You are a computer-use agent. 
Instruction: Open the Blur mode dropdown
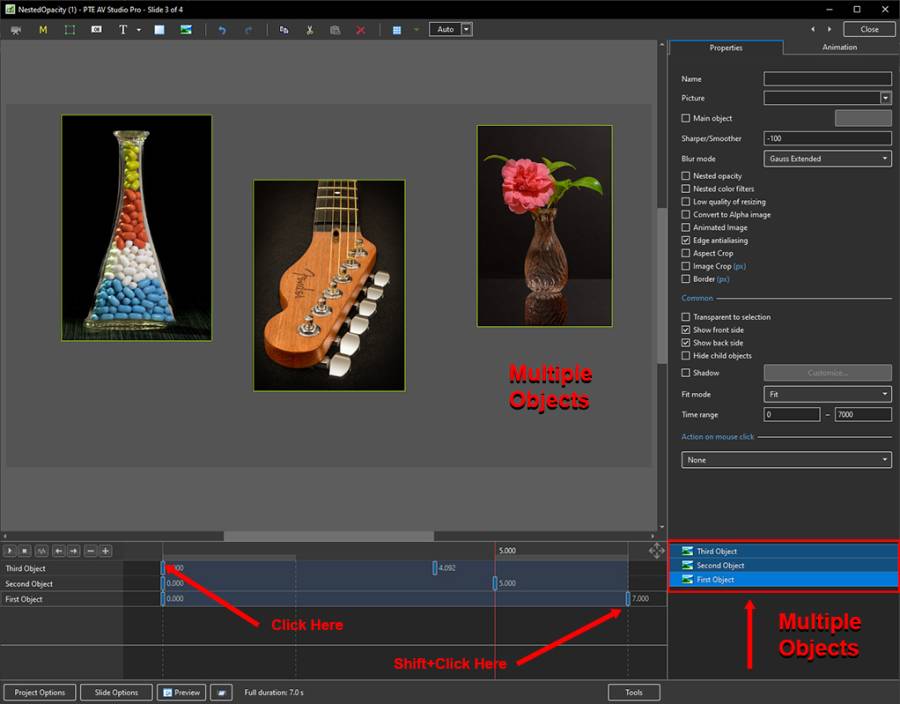(827, 158)
